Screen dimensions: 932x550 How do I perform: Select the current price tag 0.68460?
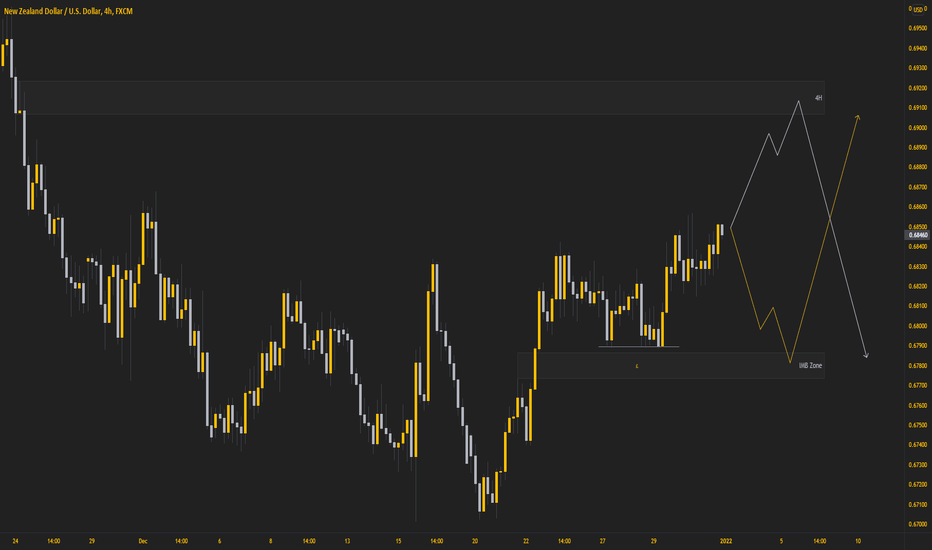pyautogui.click(x=918, y=235)
